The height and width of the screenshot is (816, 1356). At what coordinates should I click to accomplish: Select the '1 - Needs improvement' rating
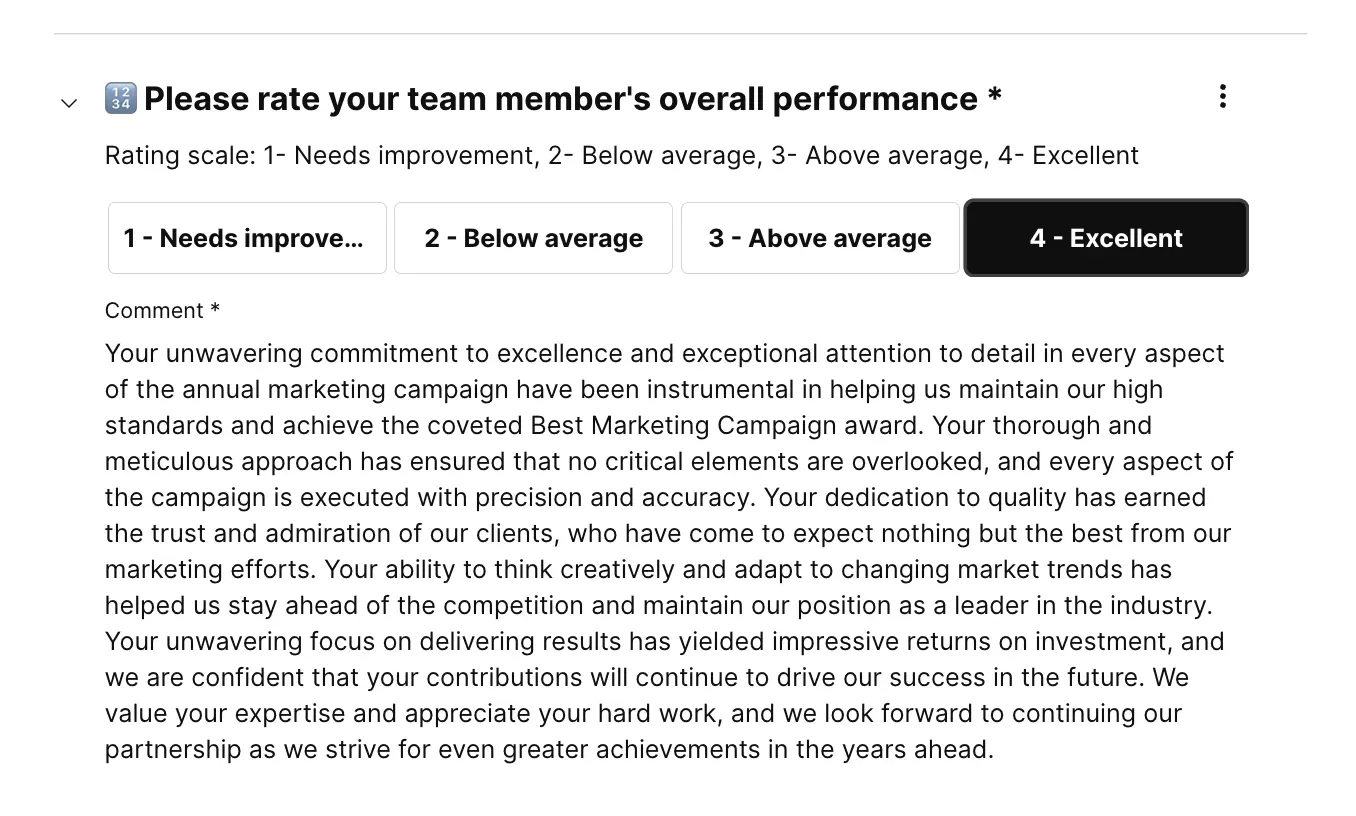pos(246,238)
